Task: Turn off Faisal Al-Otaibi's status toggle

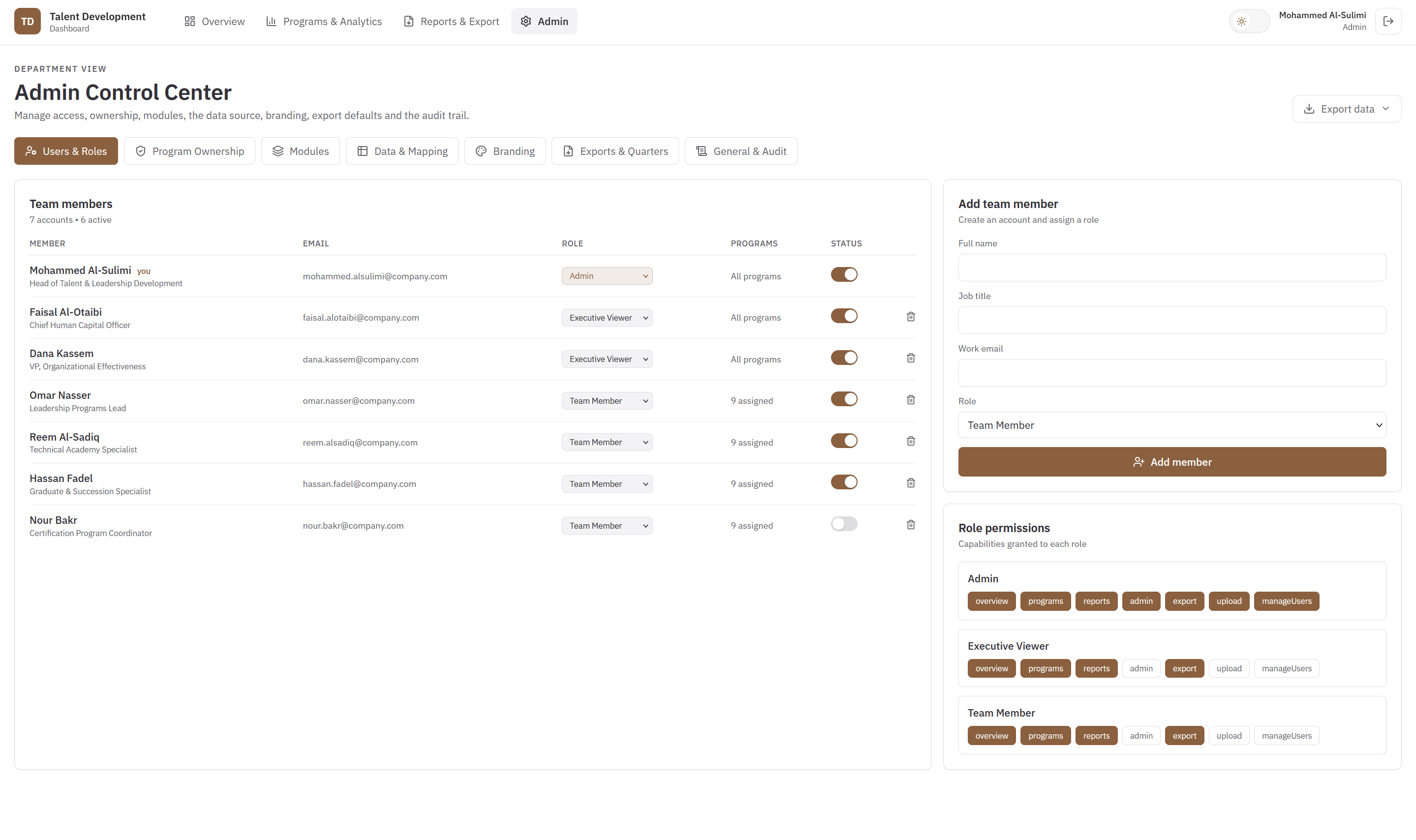Action: point(844,316)
